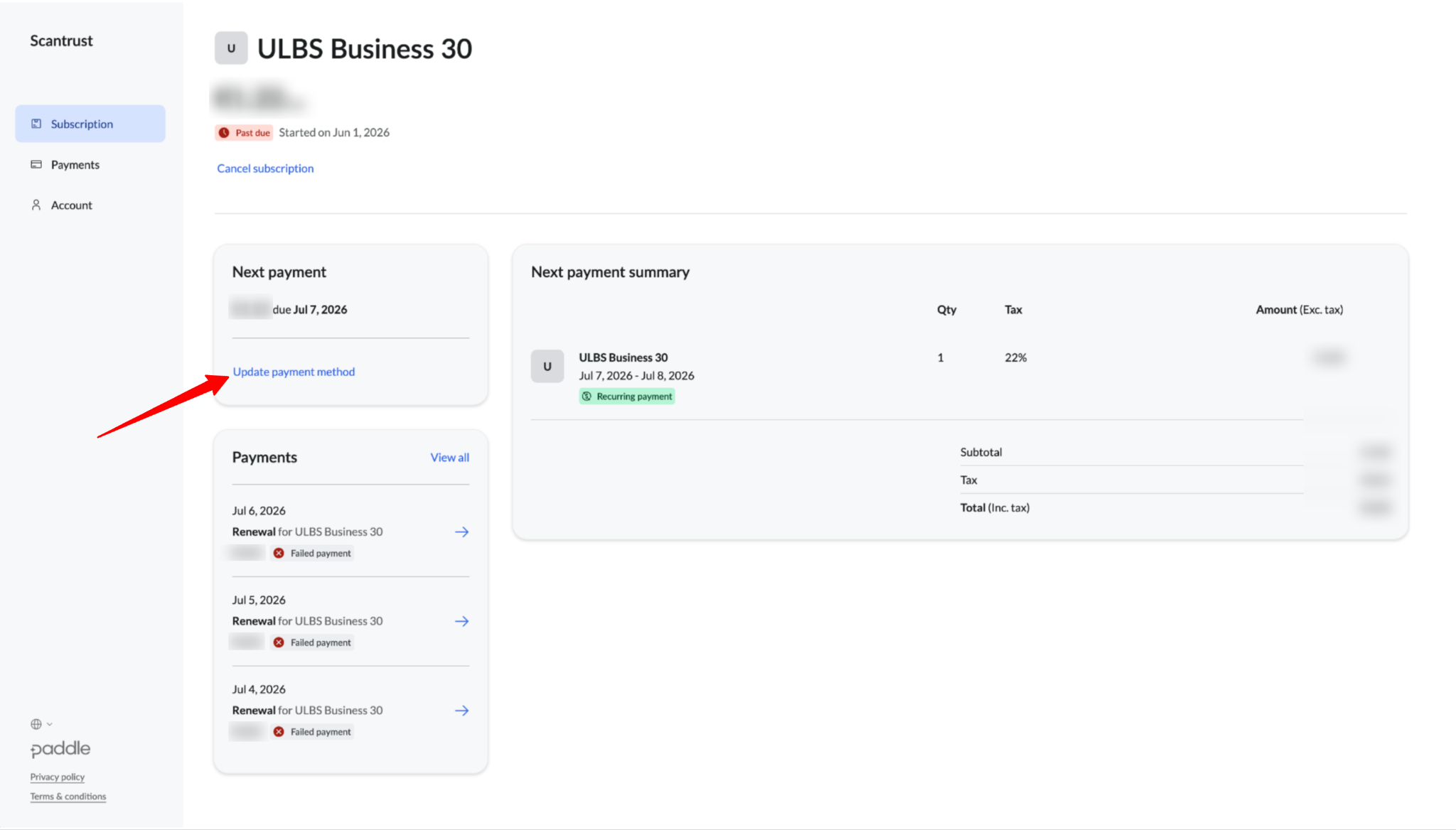The height and width of the screenshot is (830, 1456).
Task: Click the Recurring payment badge
Action: (x=627, y=397)
